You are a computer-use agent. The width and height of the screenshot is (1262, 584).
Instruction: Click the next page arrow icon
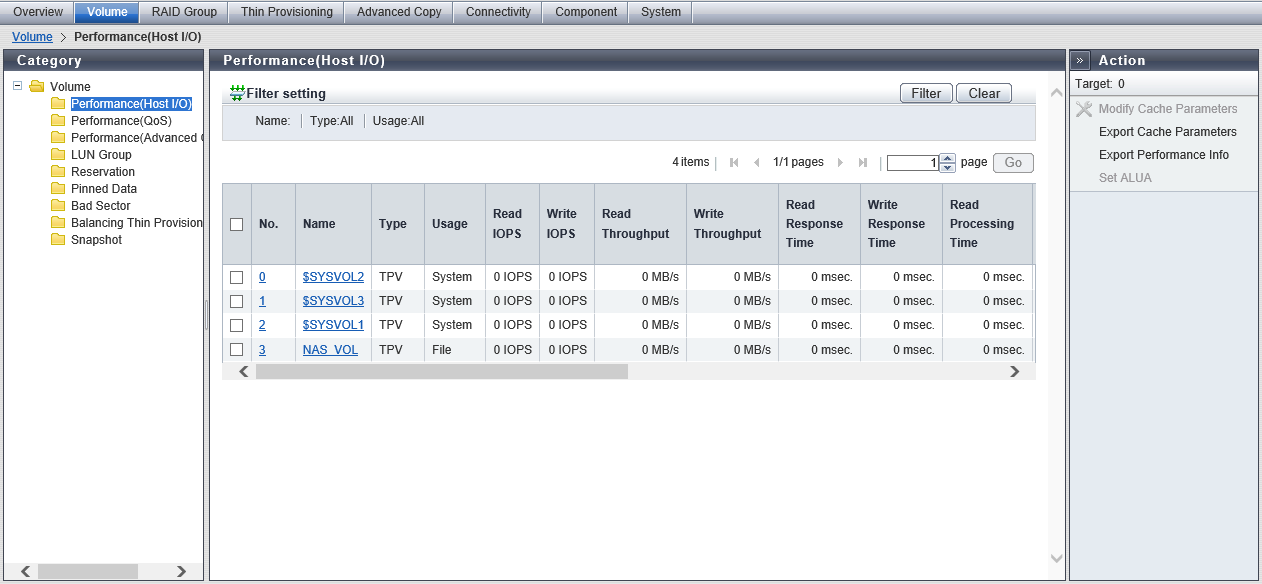[x=840, y=163]
